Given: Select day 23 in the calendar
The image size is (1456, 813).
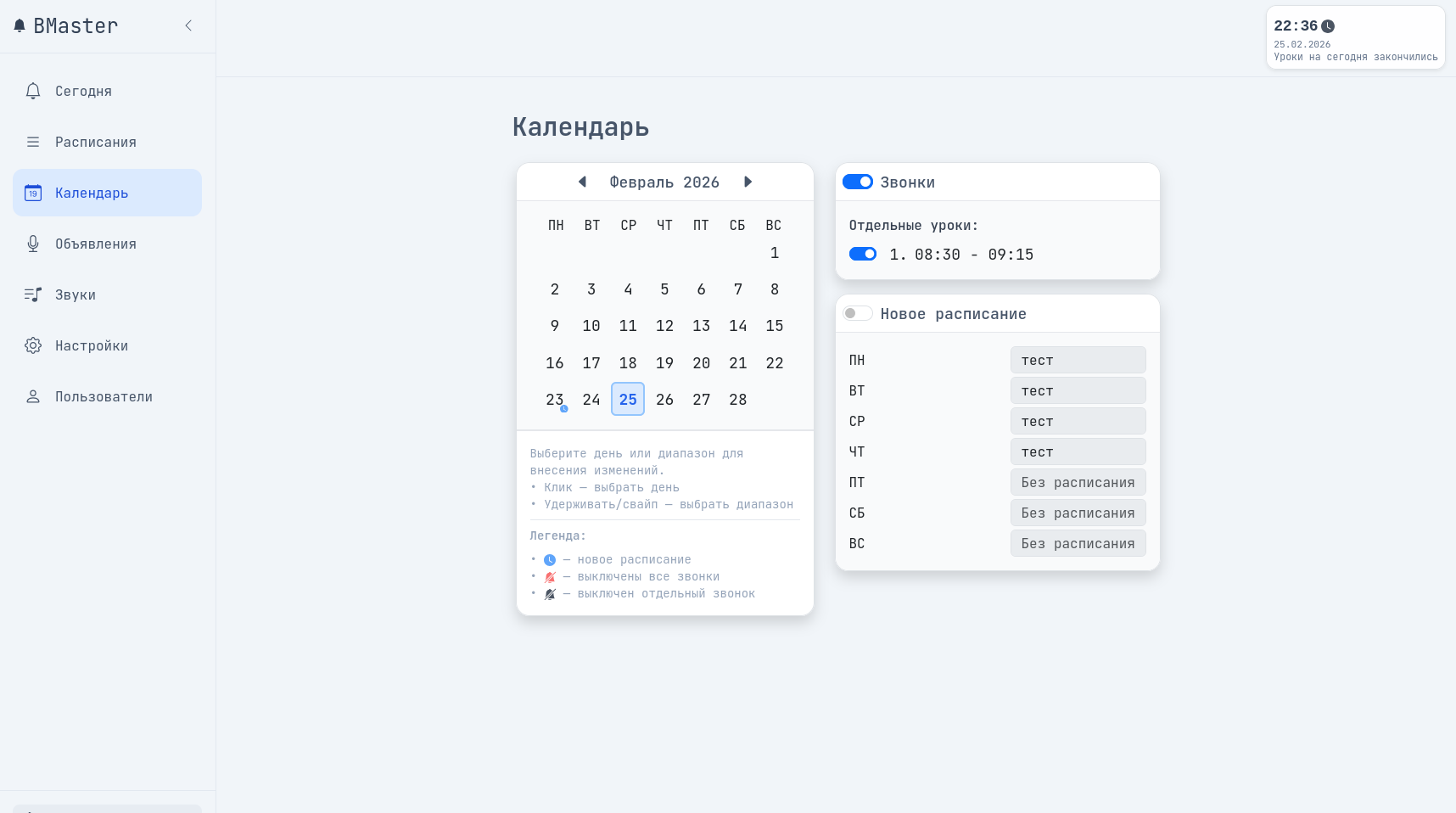Looking at the screenshot, I should click(x=555, y=399).
